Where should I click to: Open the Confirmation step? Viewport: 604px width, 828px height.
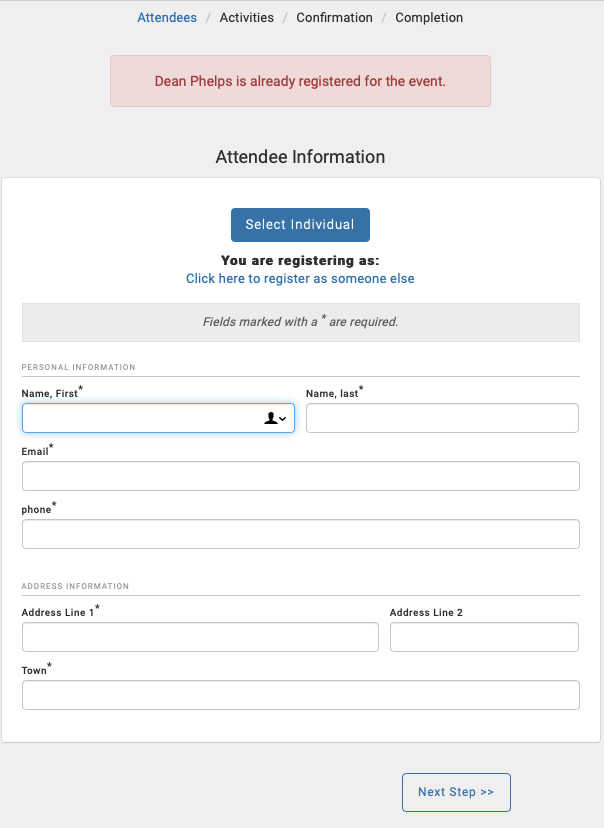click(x=334, y=17)
